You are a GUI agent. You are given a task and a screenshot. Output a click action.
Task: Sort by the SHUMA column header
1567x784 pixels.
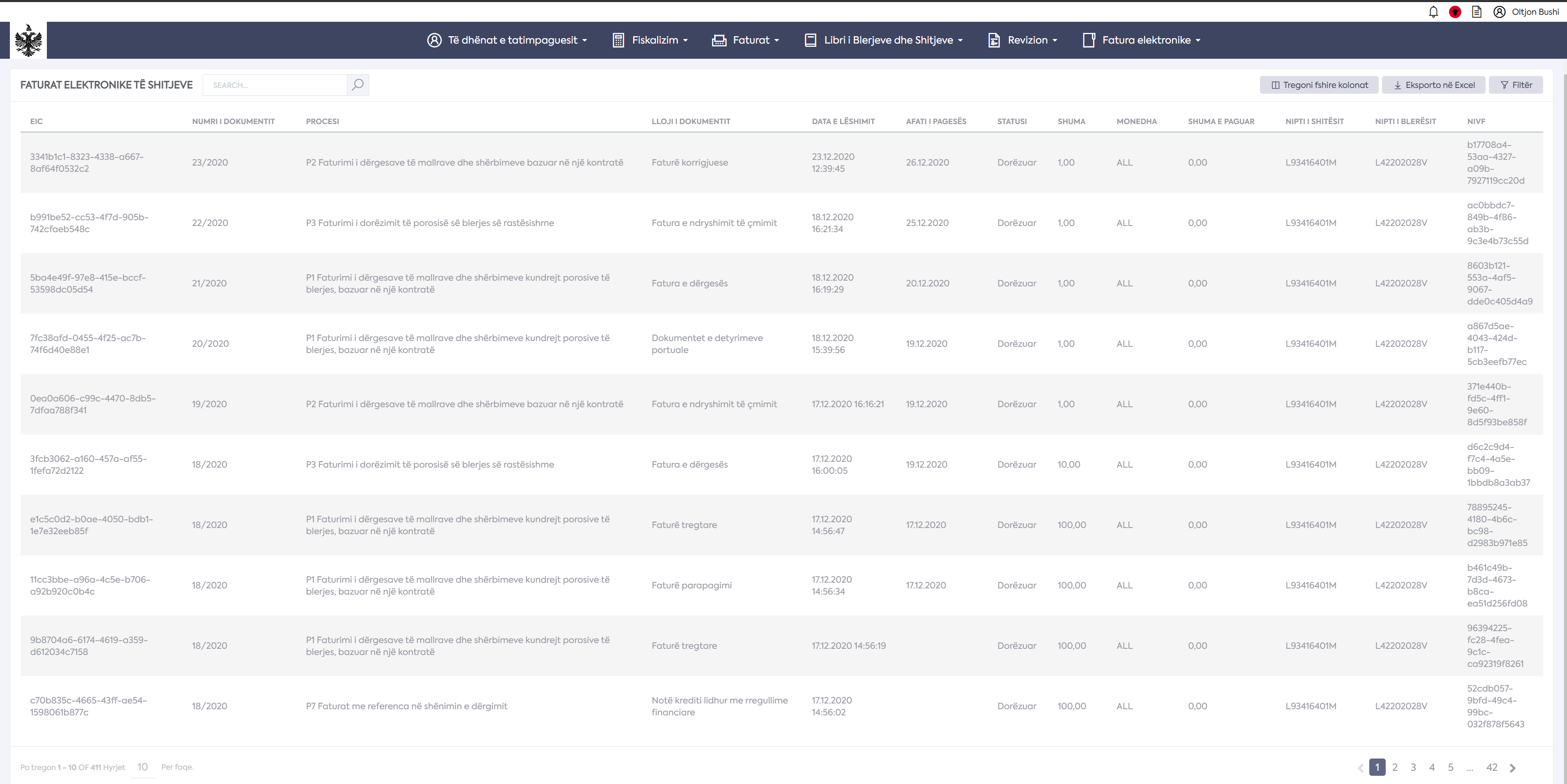pos(1071,121)
